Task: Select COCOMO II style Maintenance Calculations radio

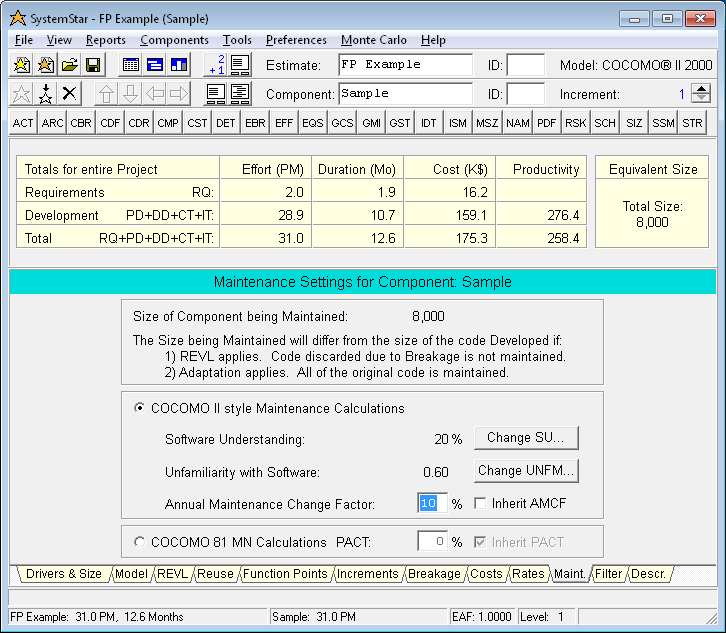Action: (x=139, y=408)
